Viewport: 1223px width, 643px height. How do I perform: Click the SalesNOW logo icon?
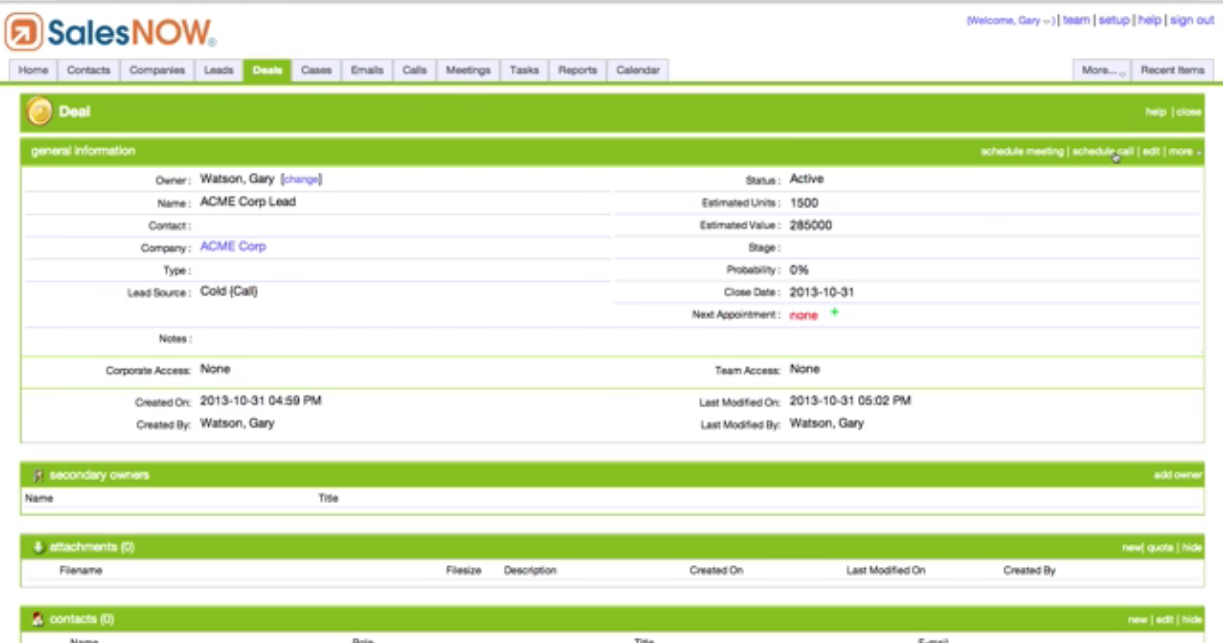pyautogui.click(x=24, y=31)
